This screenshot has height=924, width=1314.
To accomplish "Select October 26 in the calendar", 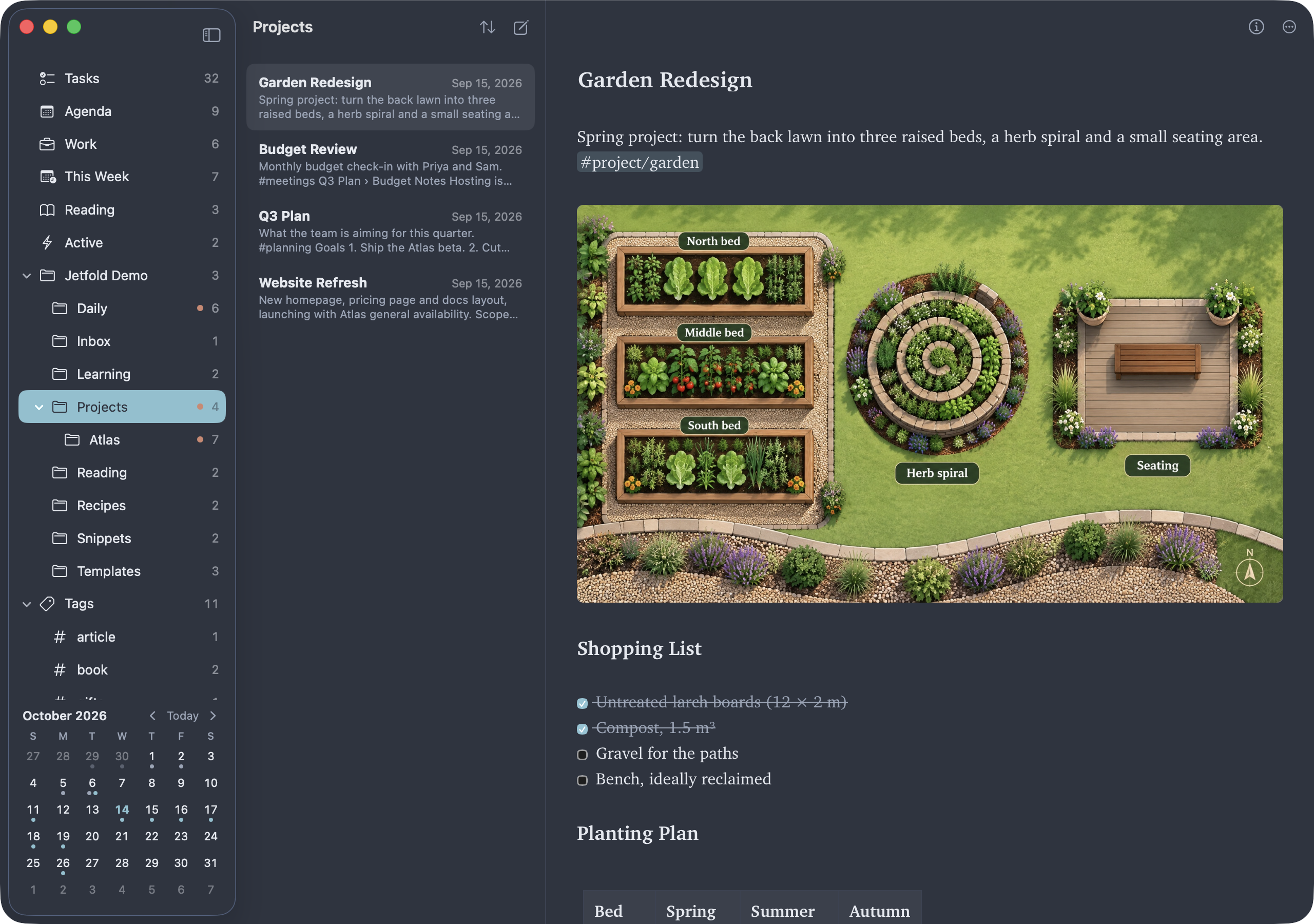I will [63, 863].
